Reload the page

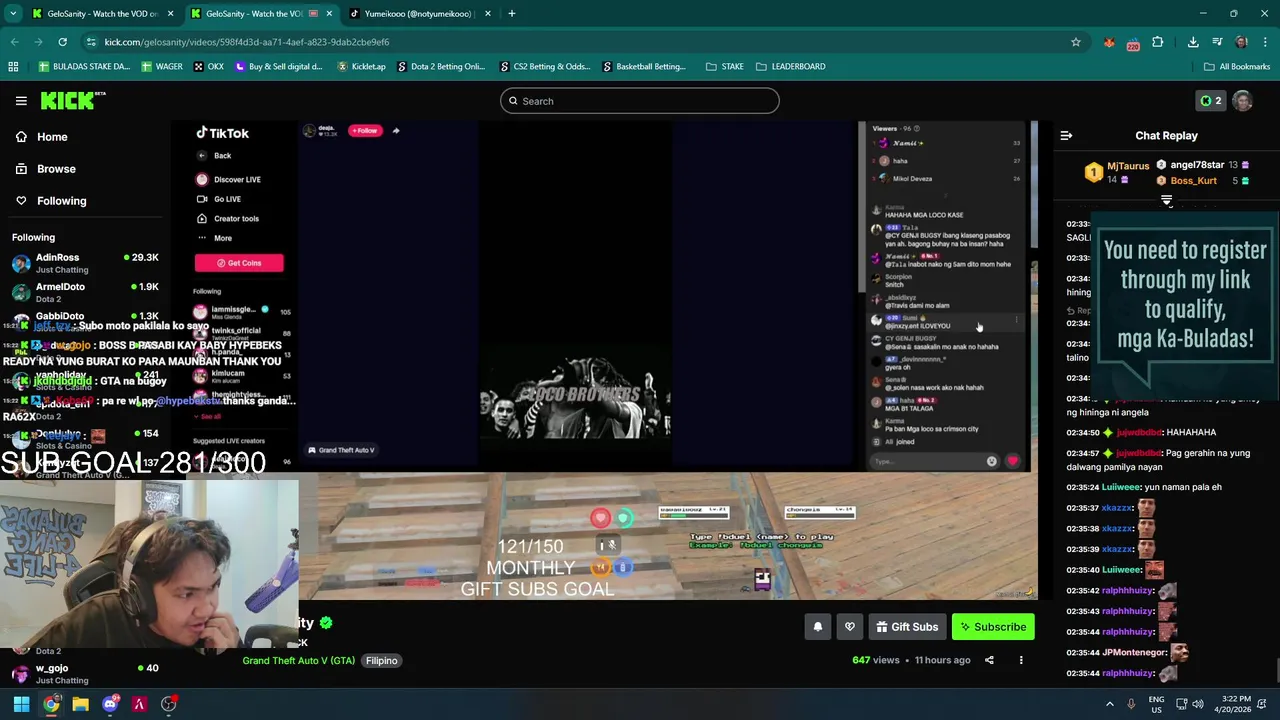(x=62, y=42)
